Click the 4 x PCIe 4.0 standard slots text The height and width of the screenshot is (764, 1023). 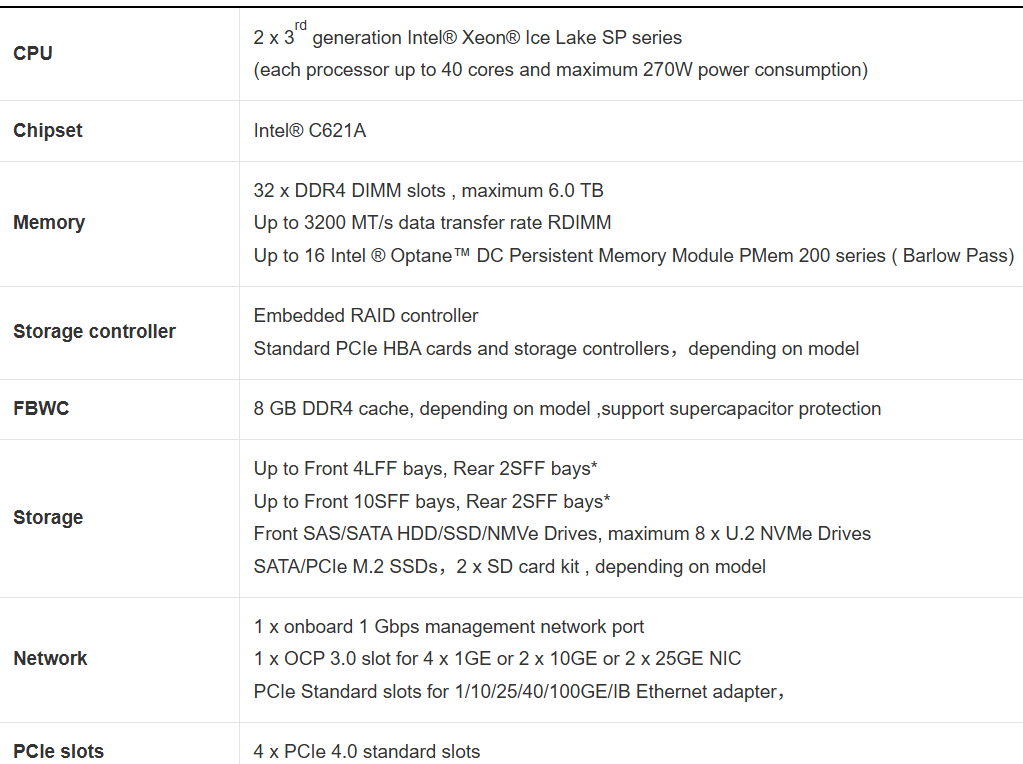pyautogui.click(x=367, y=751)
